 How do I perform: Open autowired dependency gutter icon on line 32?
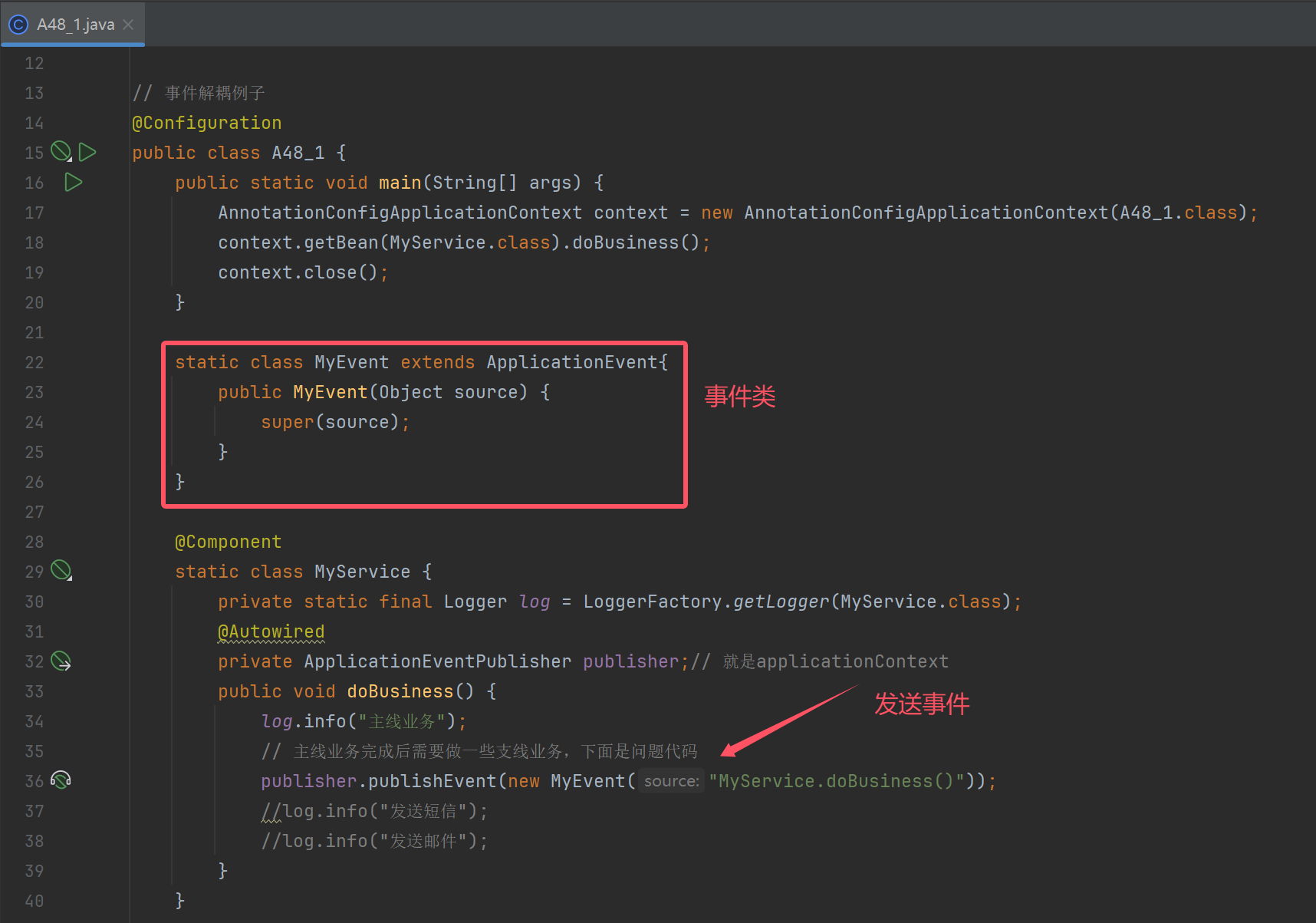pos(61,661)
